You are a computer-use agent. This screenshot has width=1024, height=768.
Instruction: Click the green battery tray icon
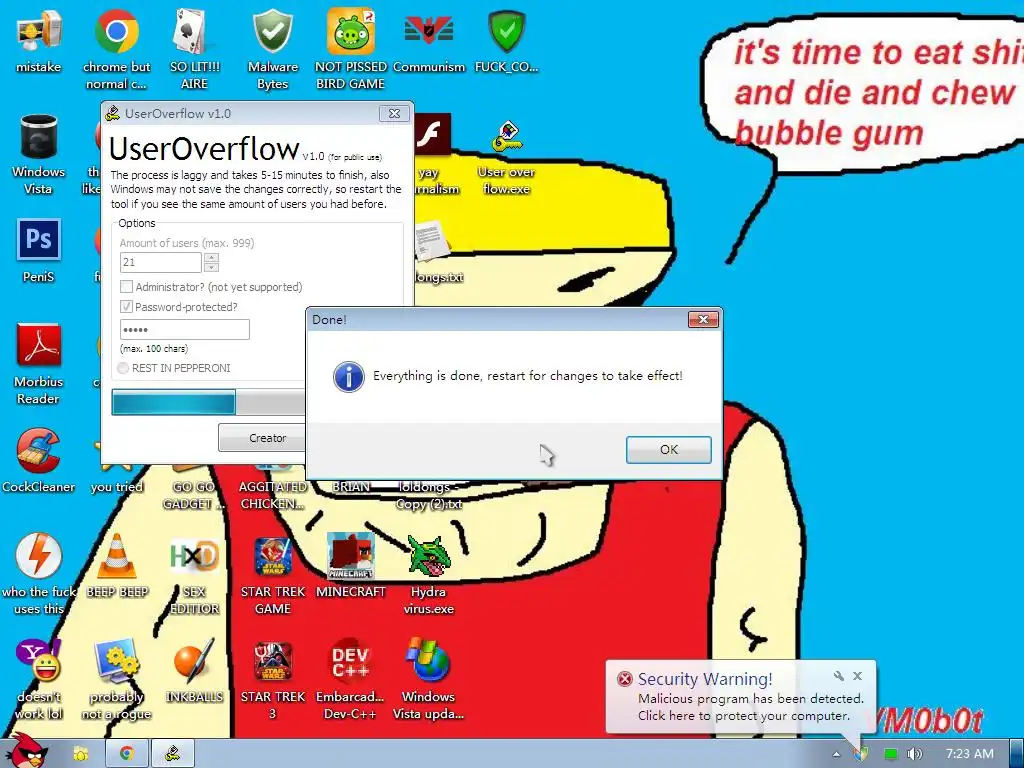[890, 754]
